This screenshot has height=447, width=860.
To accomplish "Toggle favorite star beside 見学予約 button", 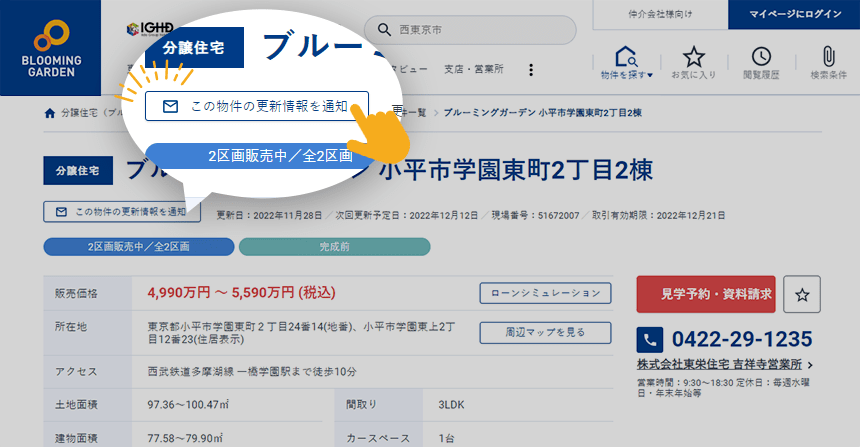I will point(802,294).
